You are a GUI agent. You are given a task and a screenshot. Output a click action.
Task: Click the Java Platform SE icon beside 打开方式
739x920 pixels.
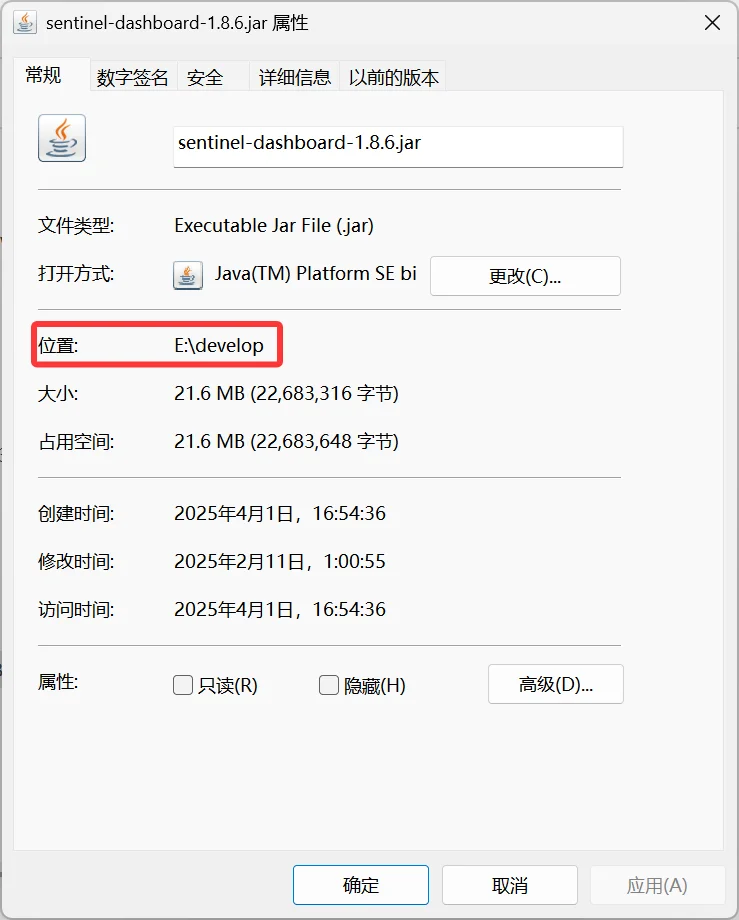pyautogui.click(x=188, y=275)
